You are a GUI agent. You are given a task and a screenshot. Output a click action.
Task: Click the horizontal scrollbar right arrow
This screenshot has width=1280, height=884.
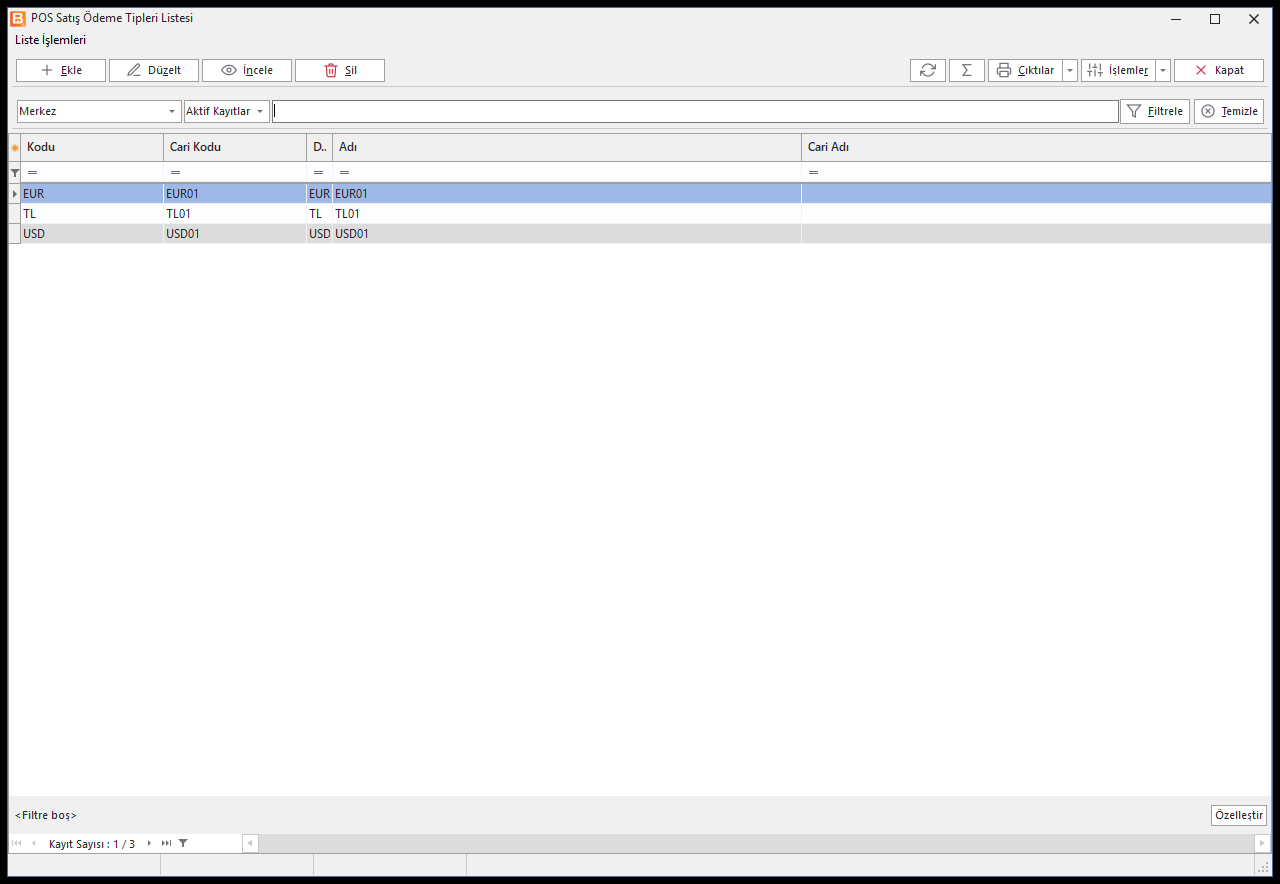(x=1262, y=844)
